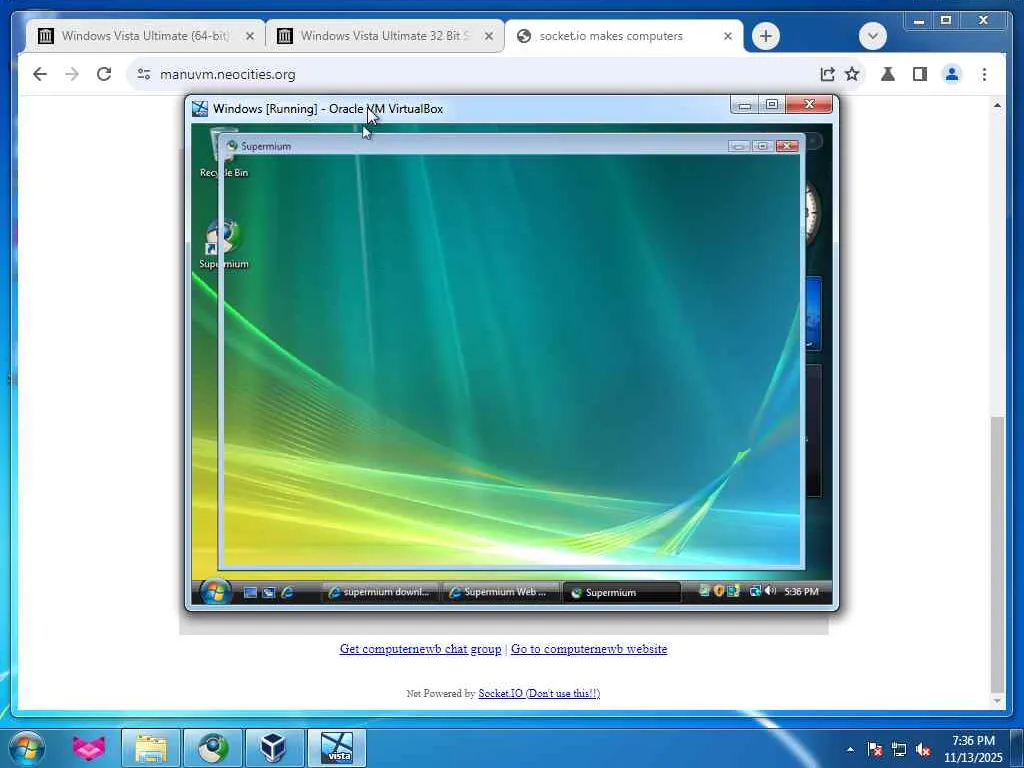Image resolution: width=1024 pixels, height=768 pixels.
Task: Click the scrollbar down arrow
Action: [x=997, y=701]
